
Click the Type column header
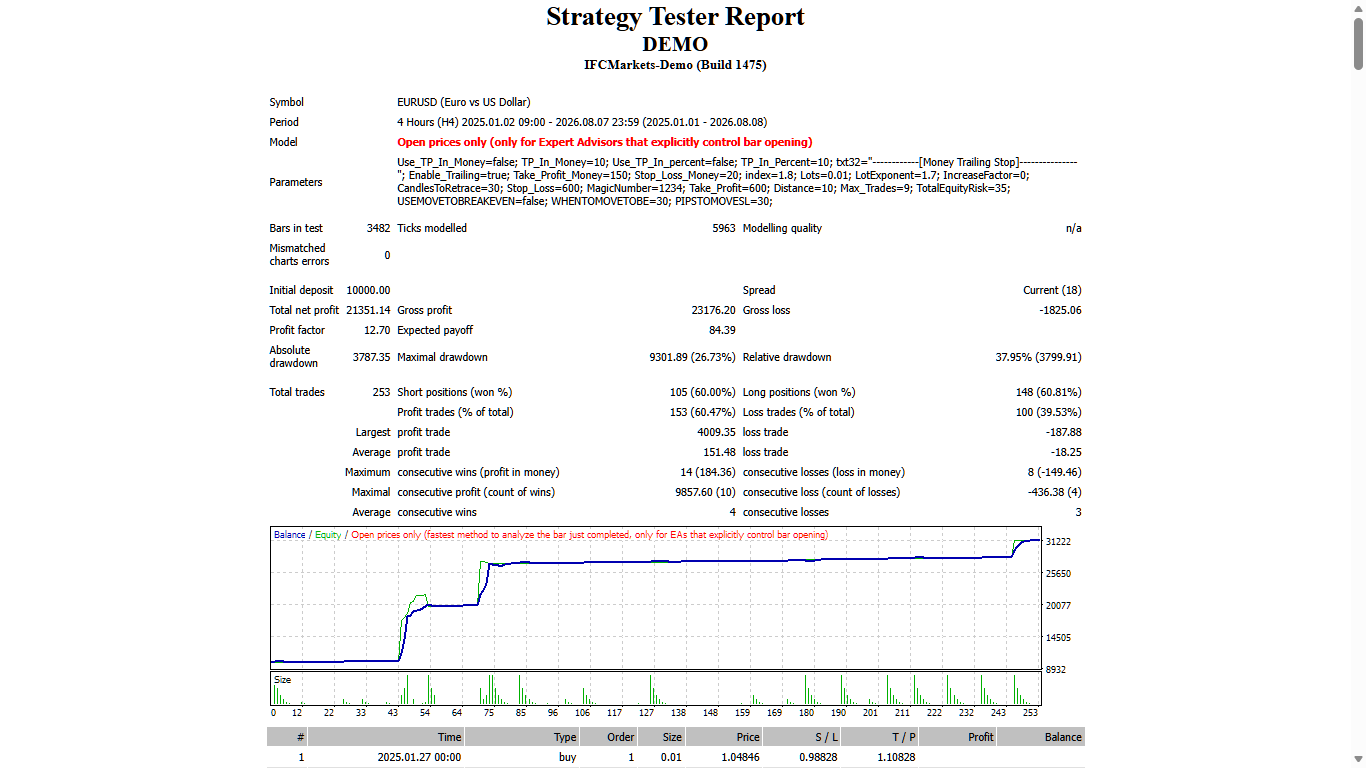(522, 737)
